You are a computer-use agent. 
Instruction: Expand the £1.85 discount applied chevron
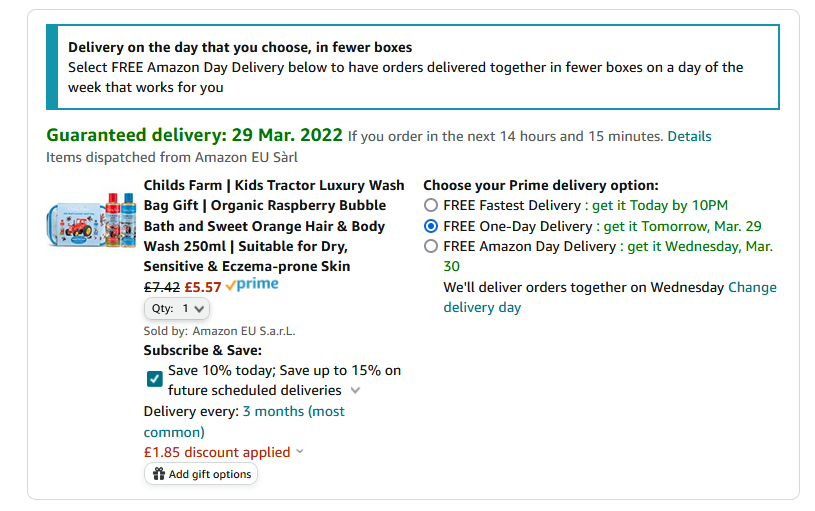300,451
